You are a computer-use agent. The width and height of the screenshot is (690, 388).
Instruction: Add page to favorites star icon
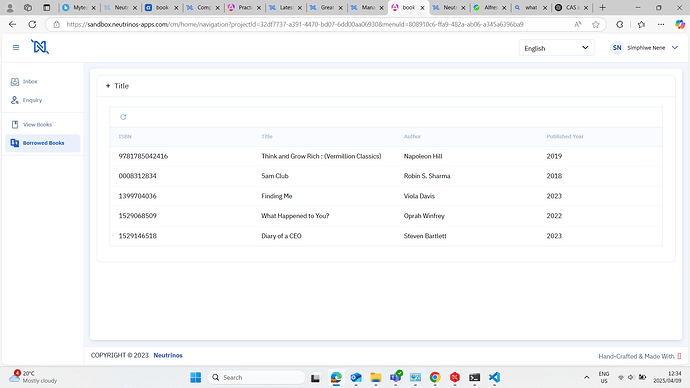point(596,25)
